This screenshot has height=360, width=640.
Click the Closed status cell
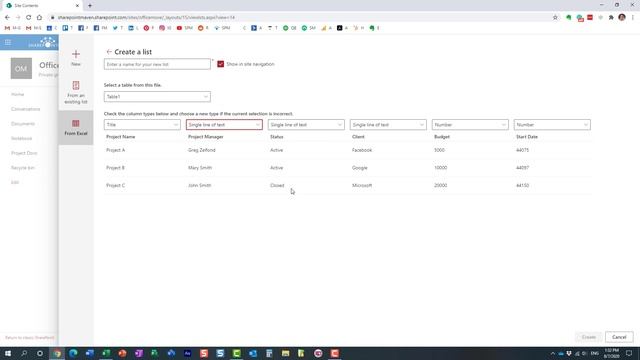pos(277,185)
